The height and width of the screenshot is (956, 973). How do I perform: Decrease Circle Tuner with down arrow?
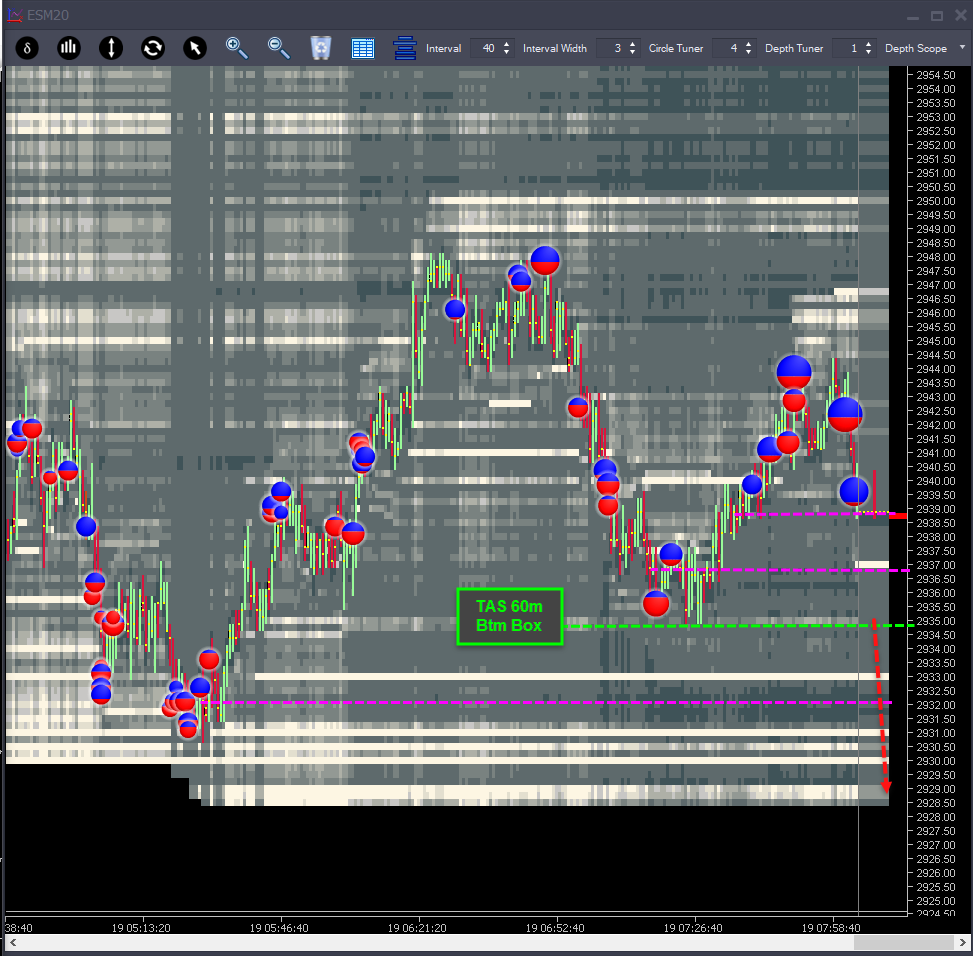pos(748,52)
